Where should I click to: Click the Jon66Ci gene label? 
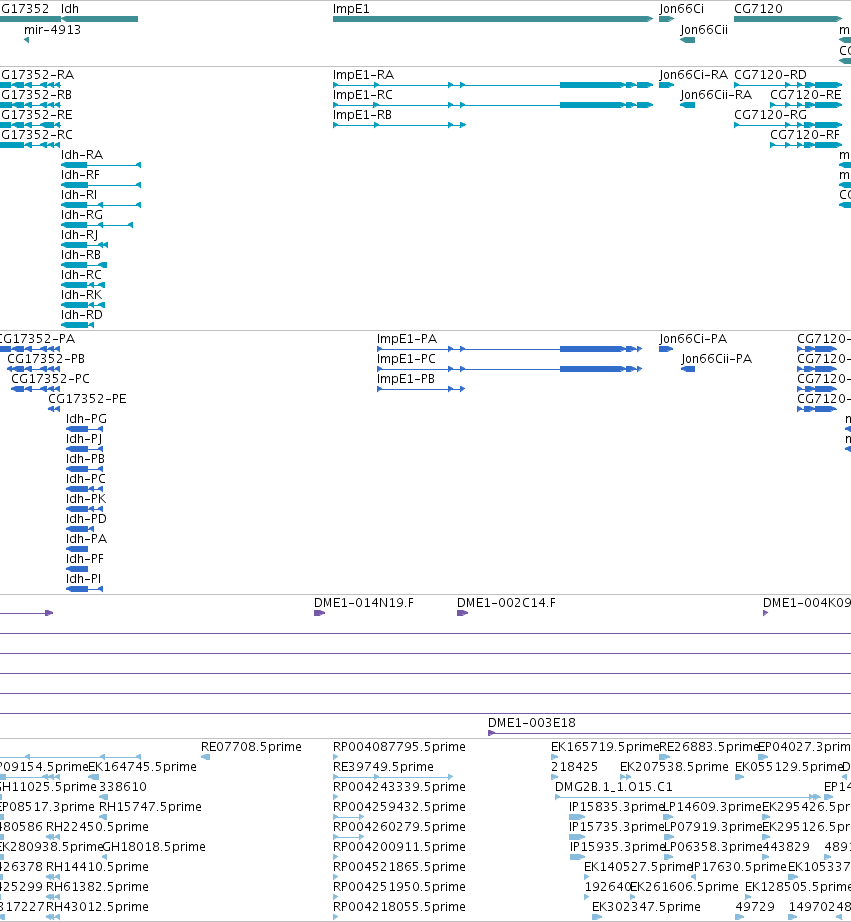[681, 9]
